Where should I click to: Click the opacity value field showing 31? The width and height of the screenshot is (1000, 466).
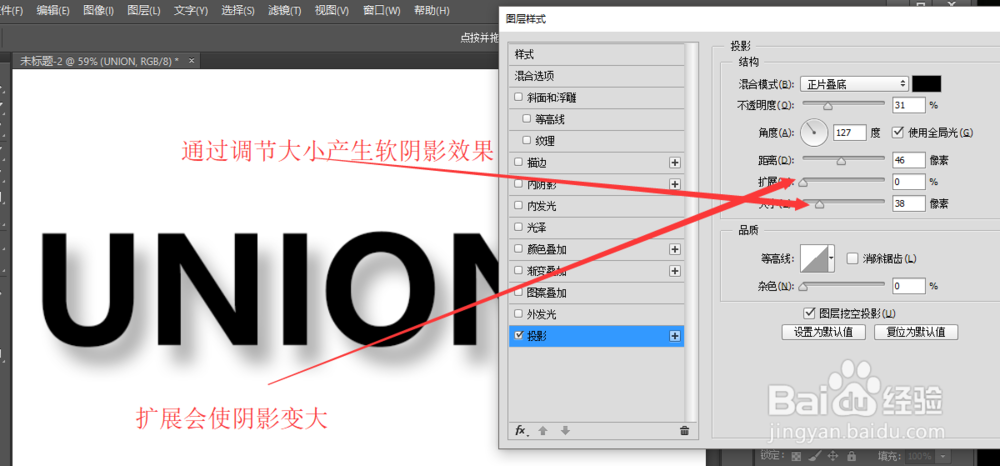pyautogui.click(x=909, y=105)
